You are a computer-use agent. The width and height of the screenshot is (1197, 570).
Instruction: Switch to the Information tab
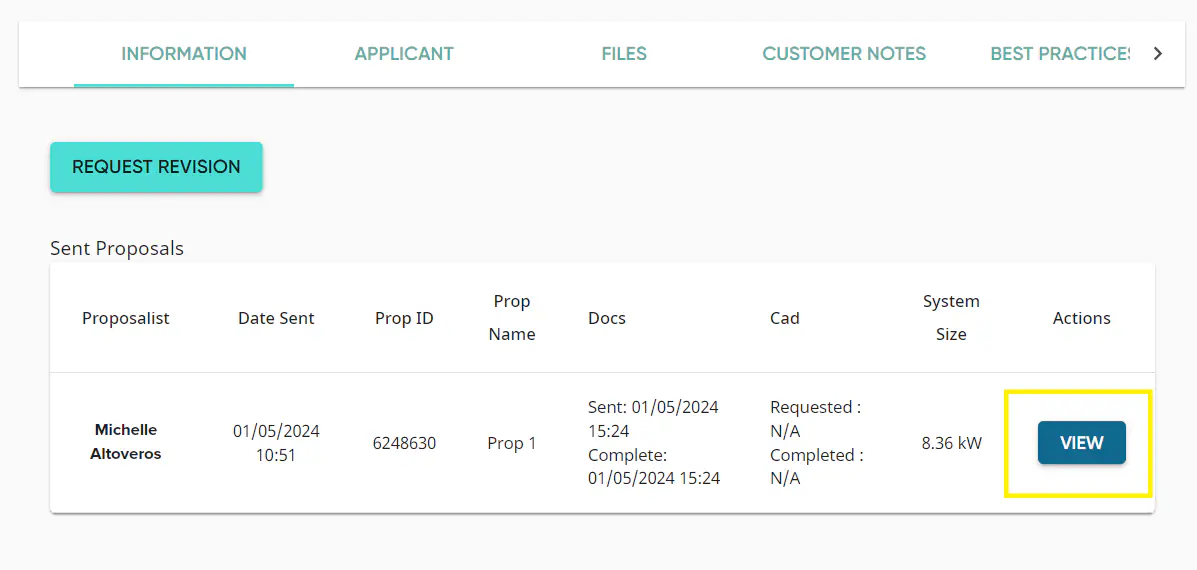point(184,54)
